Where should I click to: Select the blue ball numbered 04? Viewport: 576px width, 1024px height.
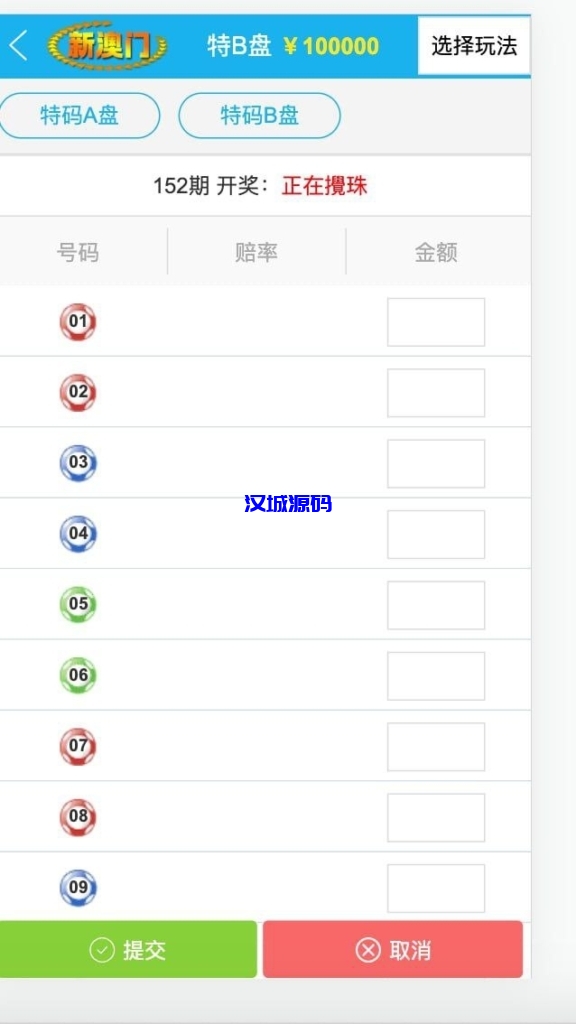(79, 534)
